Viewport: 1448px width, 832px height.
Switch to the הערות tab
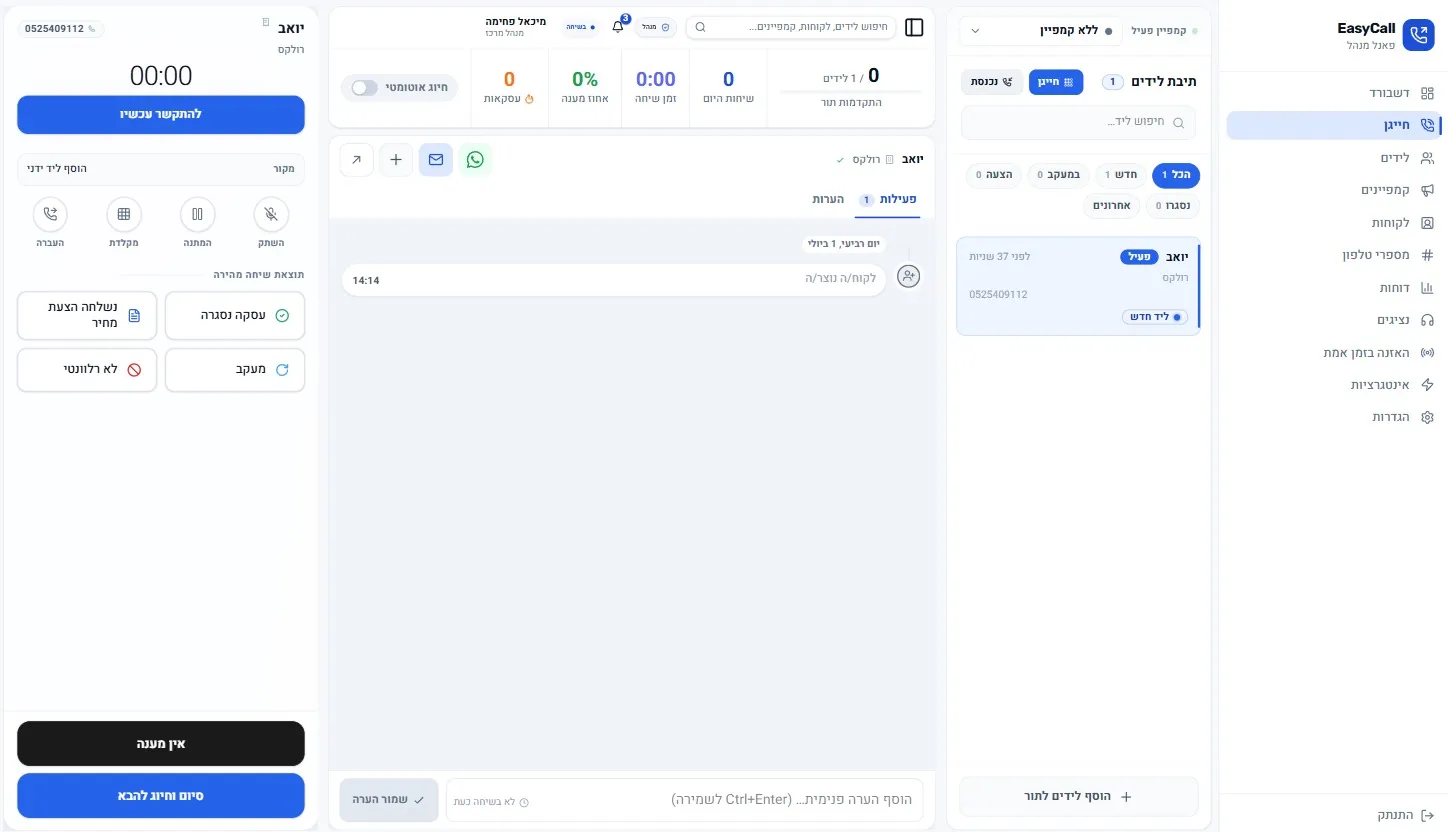(x=828, y=199)
